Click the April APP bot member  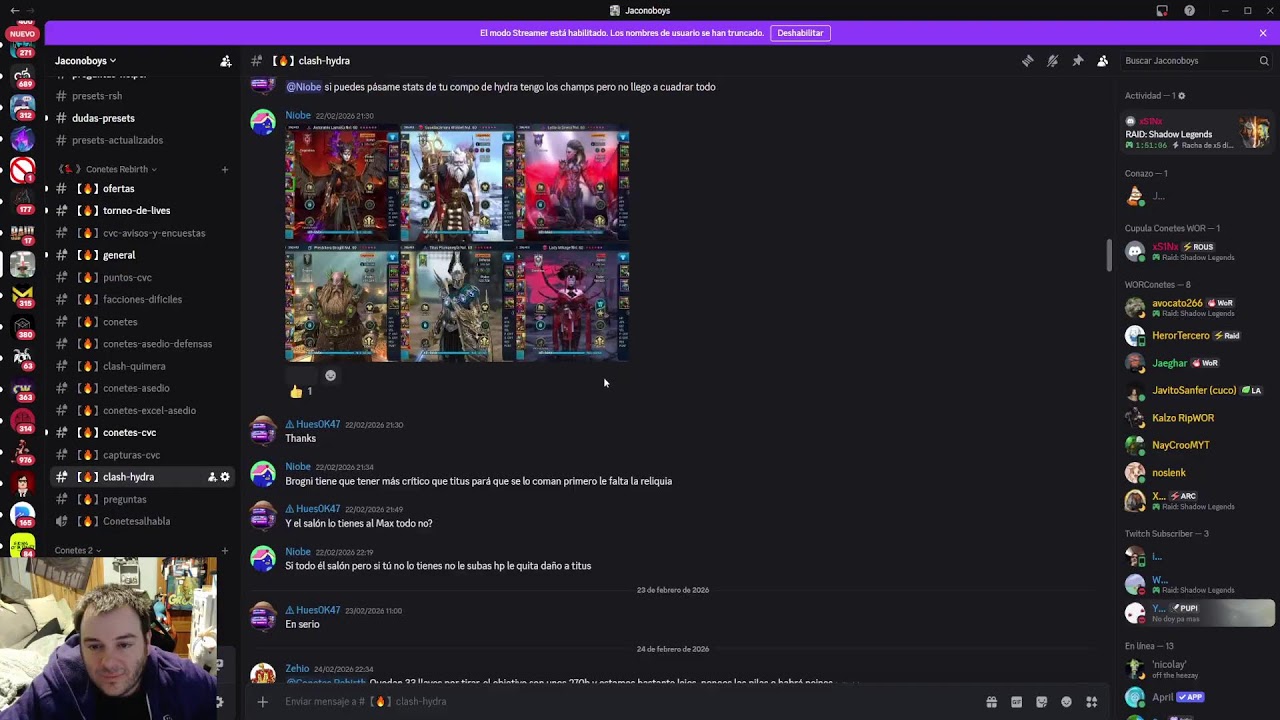tap(1197, 697)
